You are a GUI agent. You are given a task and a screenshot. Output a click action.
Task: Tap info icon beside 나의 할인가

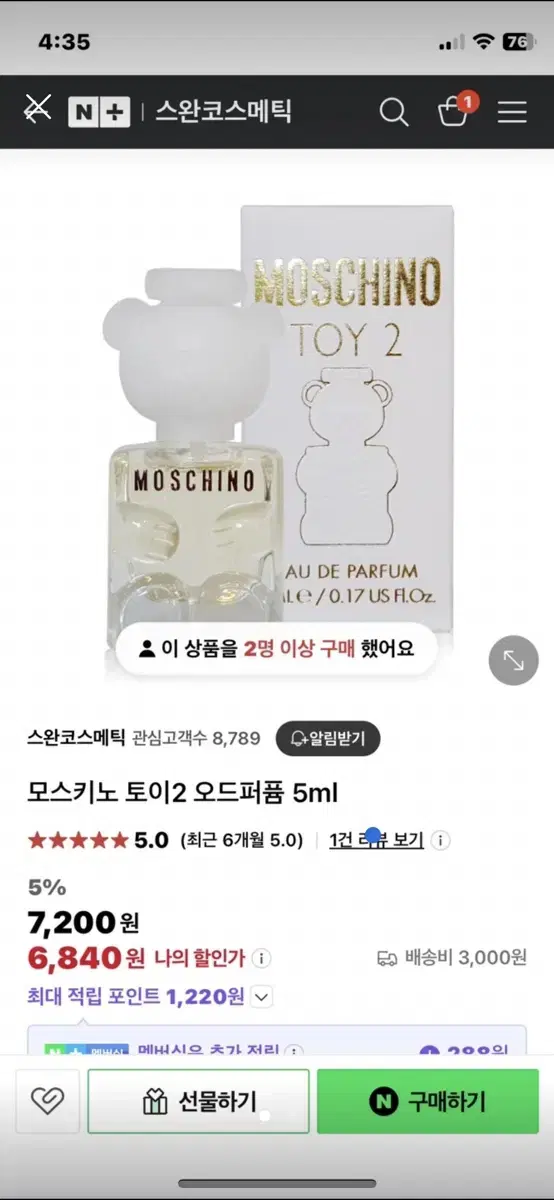[261, 958]
